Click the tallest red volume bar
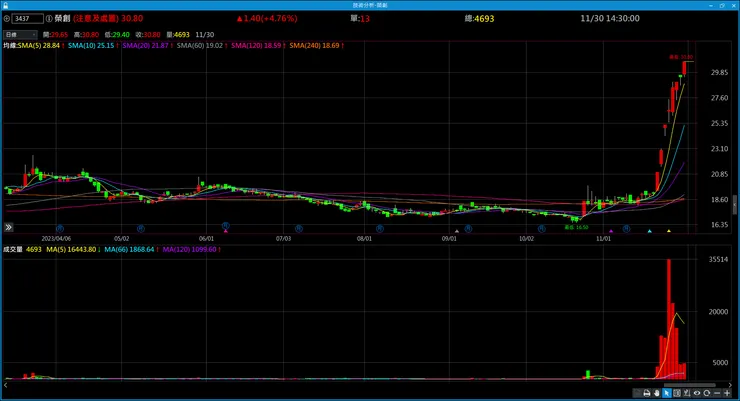The height and width of the screenshot is (401, 740). (669, 319)
